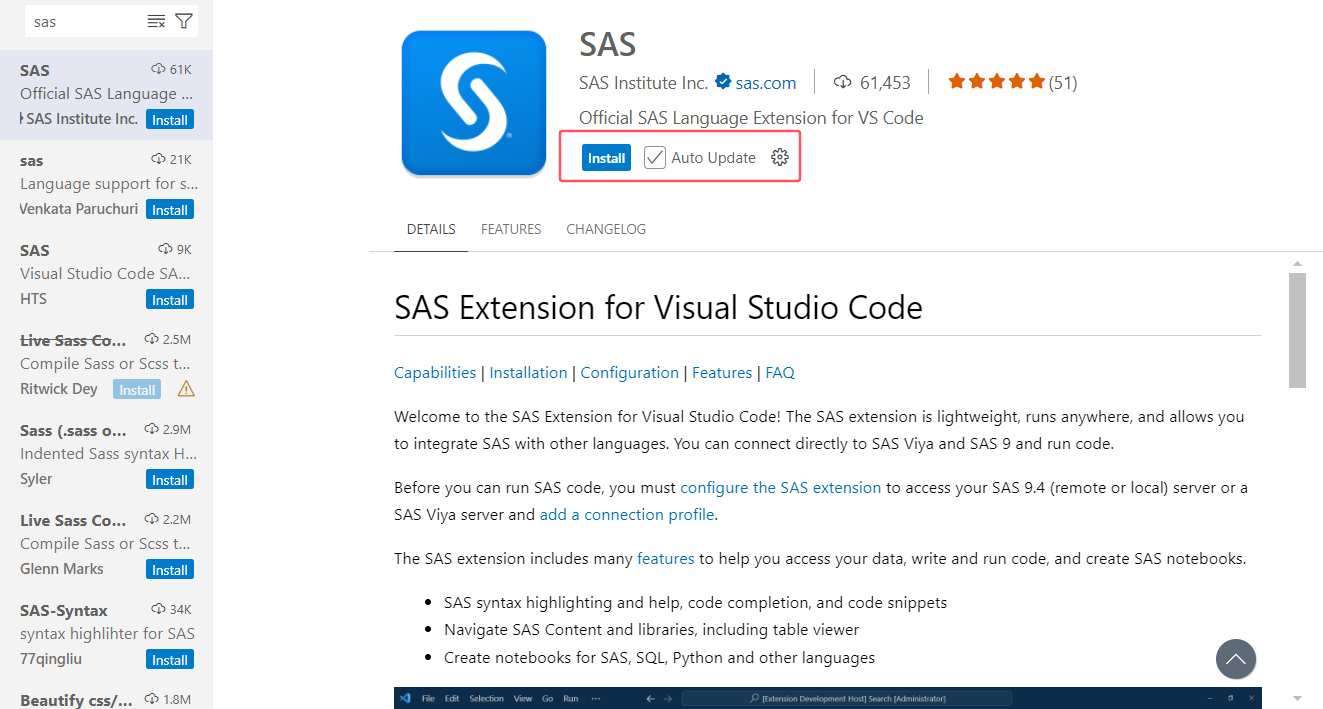Image resolution: width=1323 pixels, height=709 pixels.
Task: Click the clear search results icon
Action: click(x=156, y=21)
